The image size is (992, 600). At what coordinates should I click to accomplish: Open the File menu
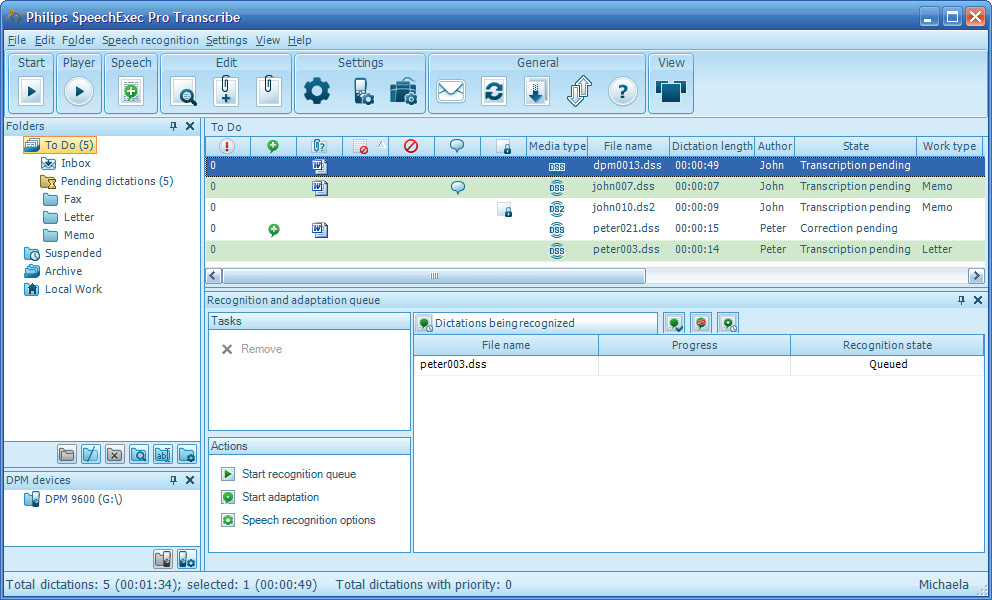[16, 40]
